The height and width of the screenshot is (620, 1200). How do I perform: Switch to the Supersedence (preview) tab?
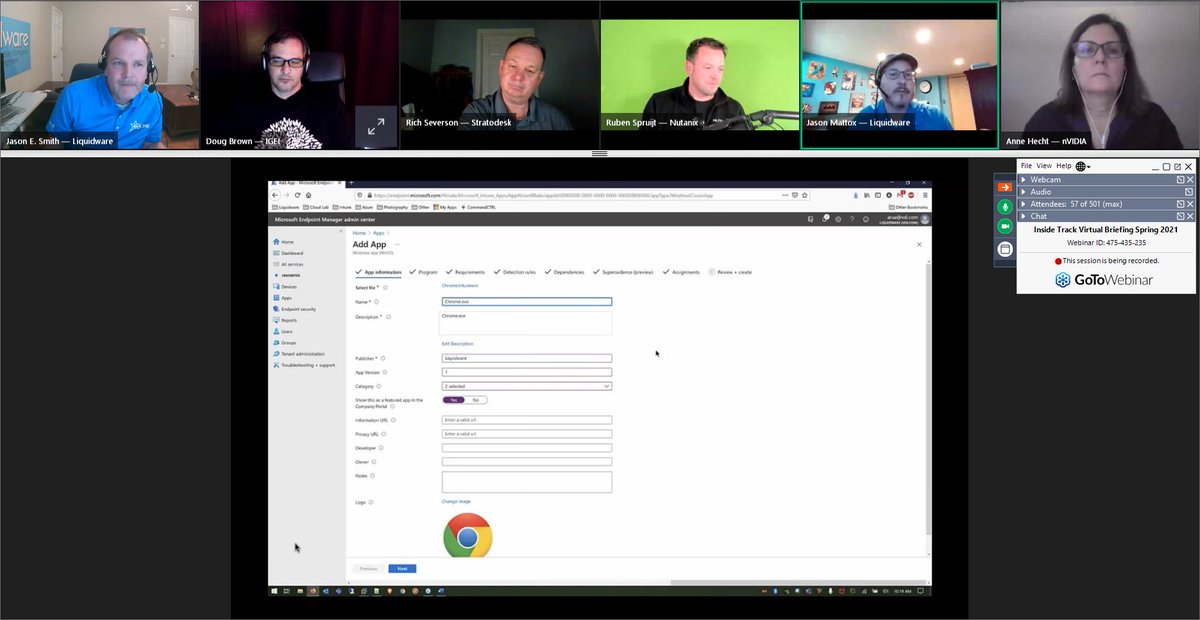pyautogui.click(x=623, y=272)
